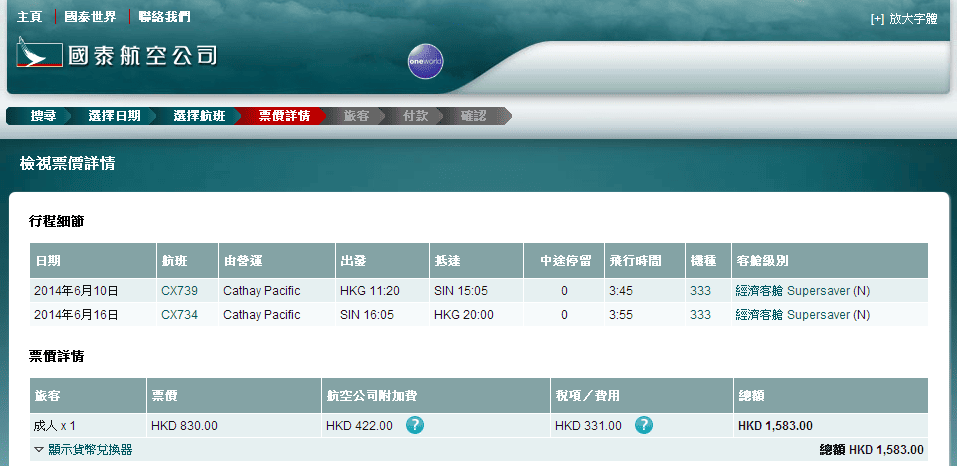957x466 pixels.
Task: Open flight CX739 details link
Action: pos(179,290)
